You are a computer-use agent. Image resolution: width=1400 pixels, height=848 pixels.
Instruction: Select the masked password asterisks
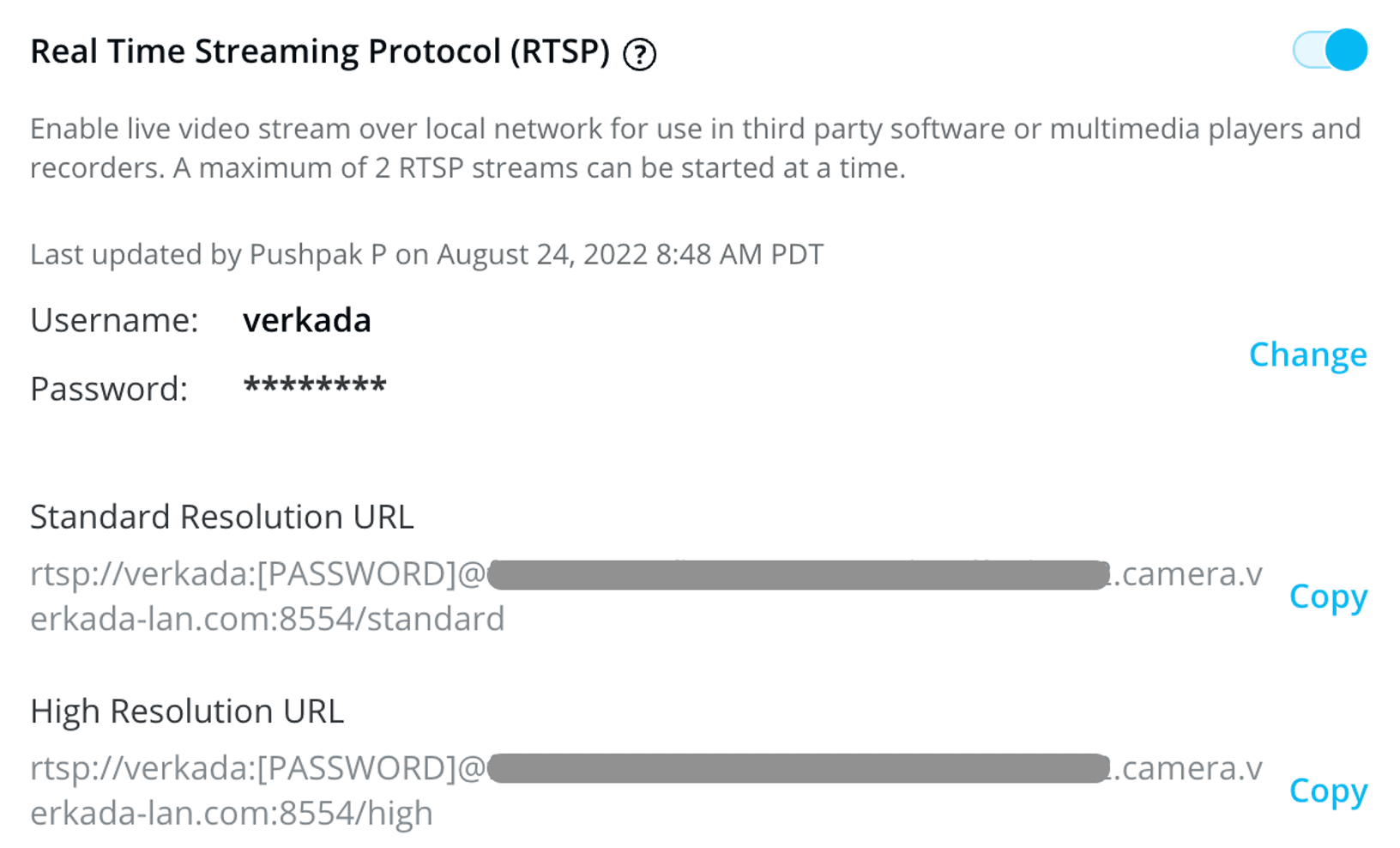coord(315,387)
